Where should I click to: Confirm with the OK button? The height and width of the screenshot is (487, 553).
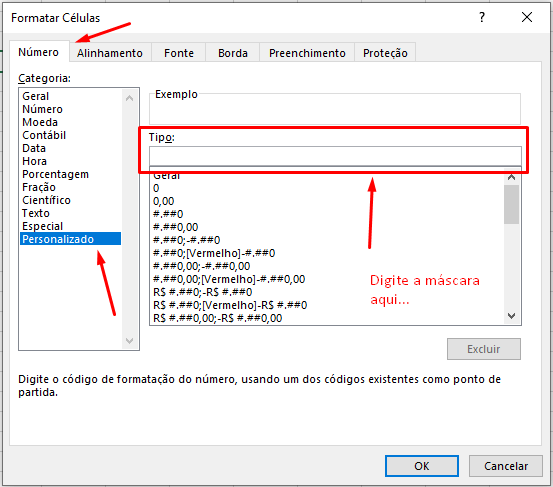(x=422, y=466)
